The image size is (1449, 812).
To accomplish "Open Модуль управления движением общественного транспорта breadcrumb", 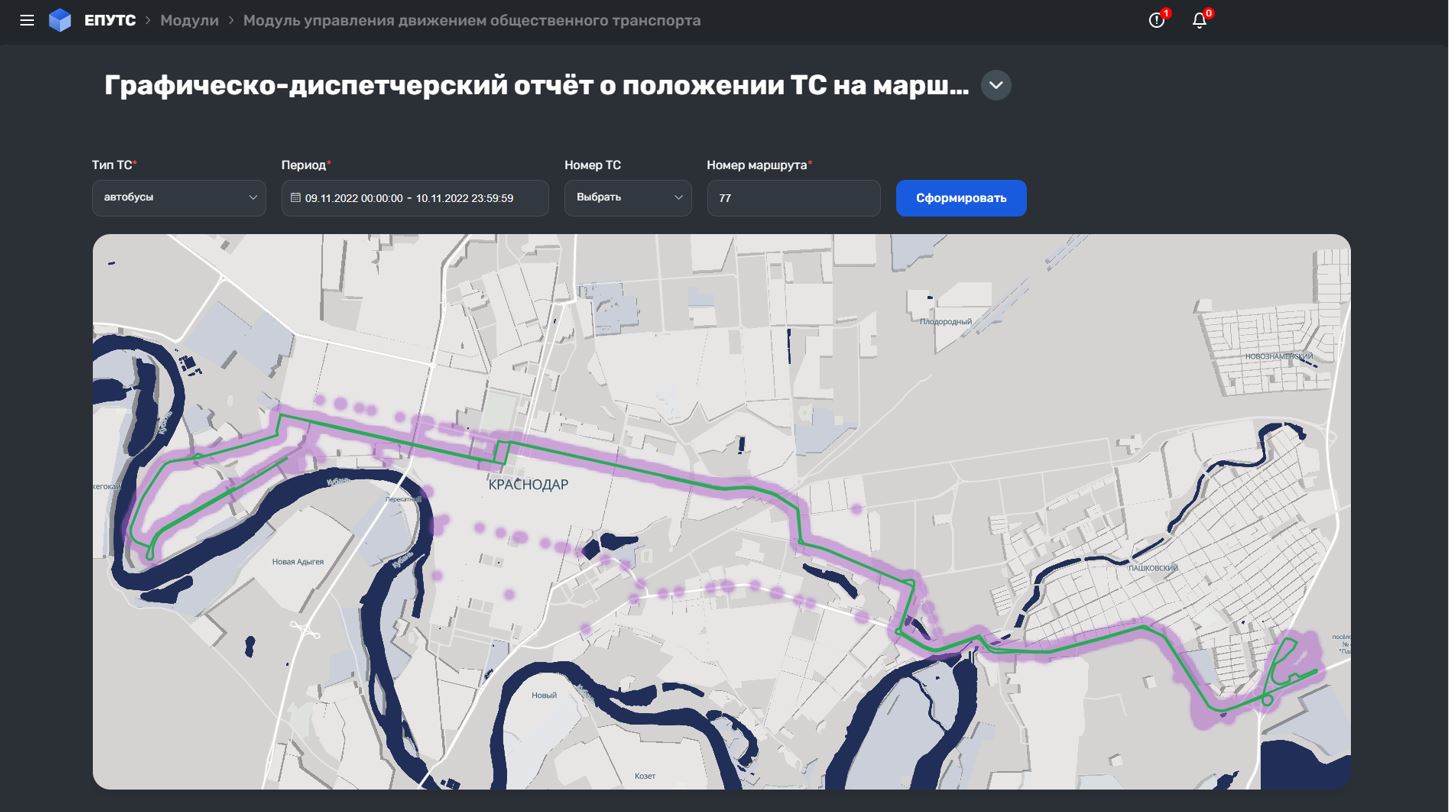I will point(471,20).
